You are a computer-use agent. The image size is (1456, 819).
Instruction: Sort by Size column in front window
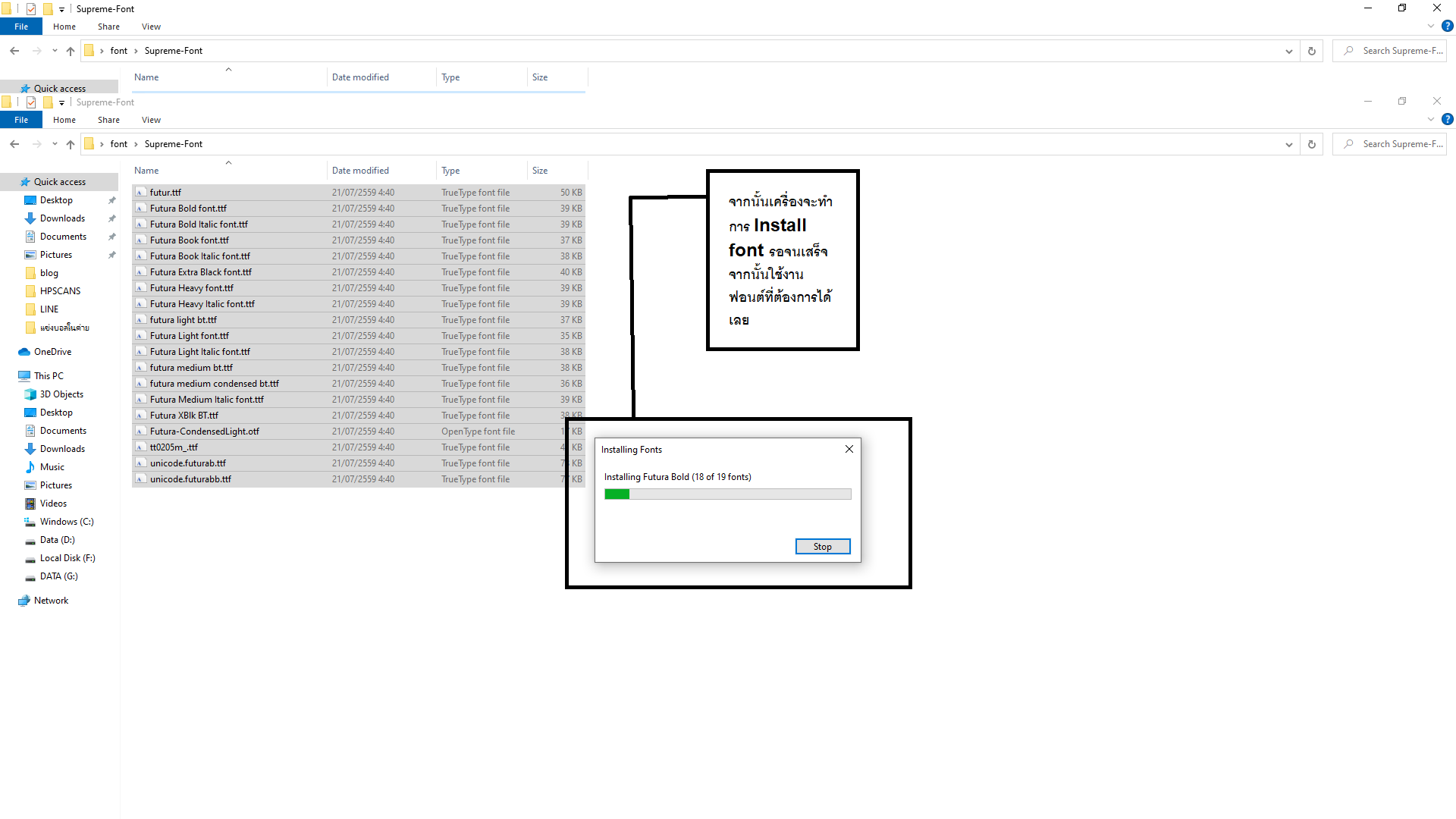coord(557,171)
